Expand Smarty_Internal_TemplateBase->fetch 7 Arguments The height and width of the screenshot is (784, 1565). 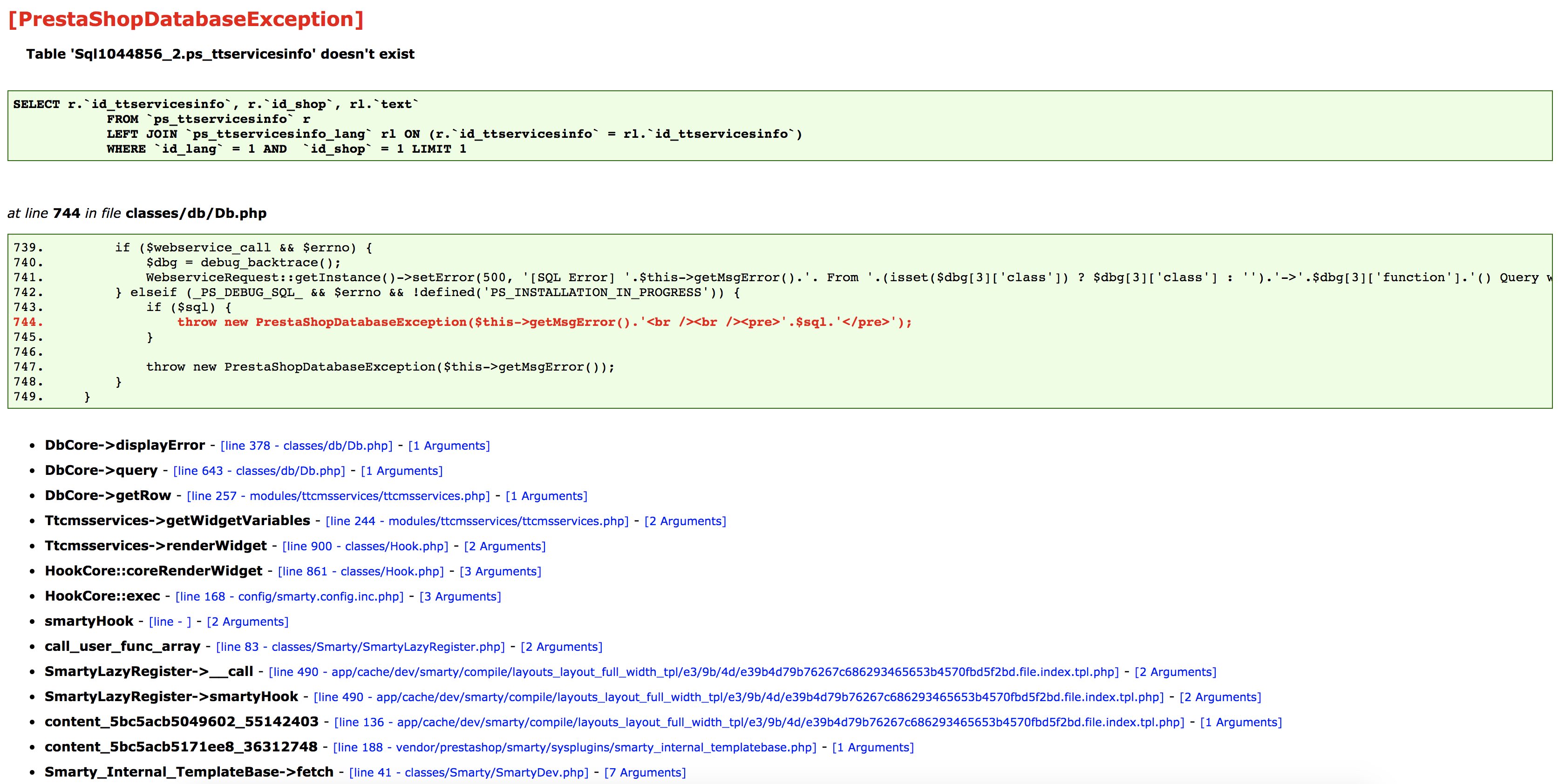tap(645, 772)
